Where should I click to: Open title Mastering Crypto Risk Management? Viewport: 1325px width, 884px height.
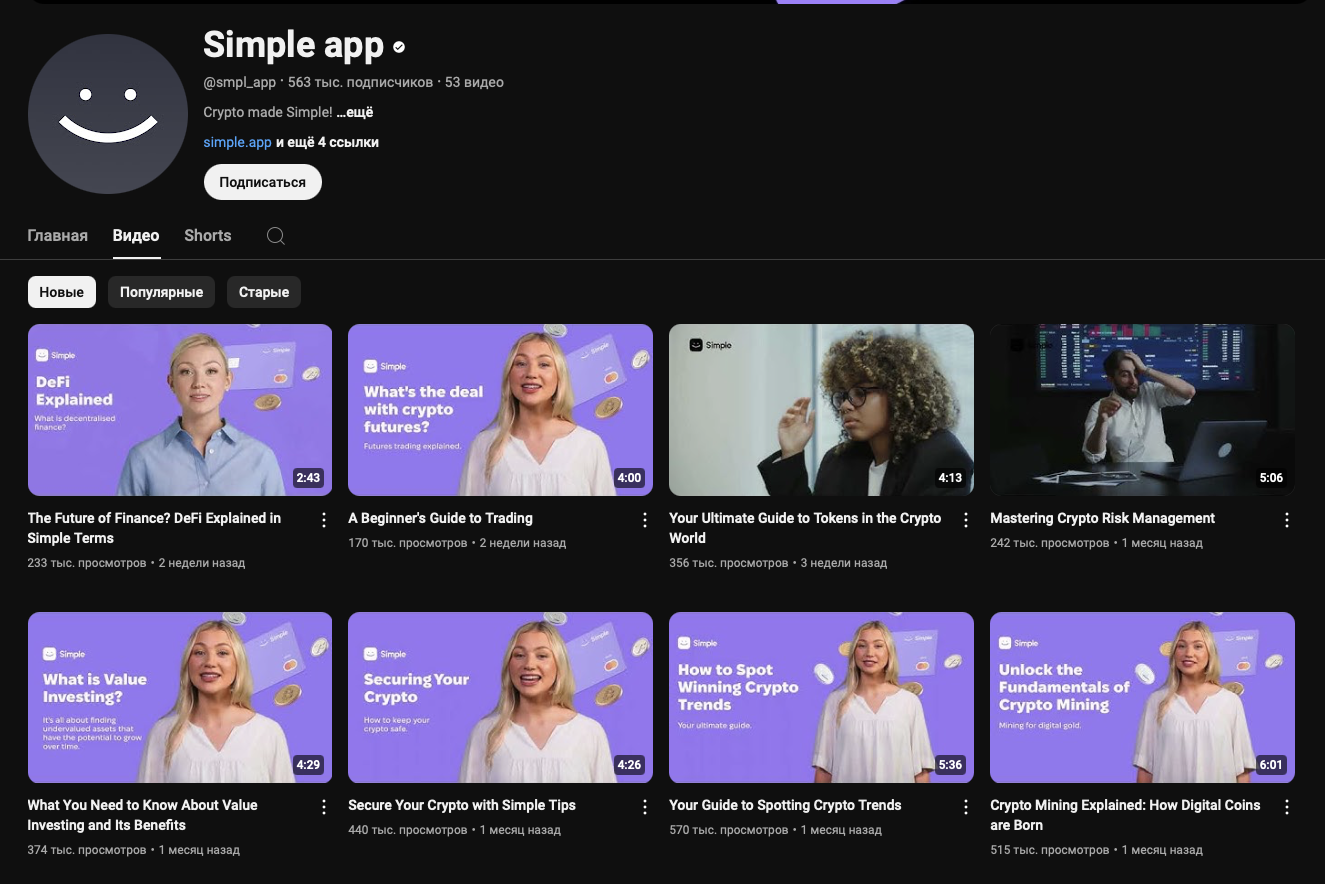pyautogui.click(x=1102, y=518)
